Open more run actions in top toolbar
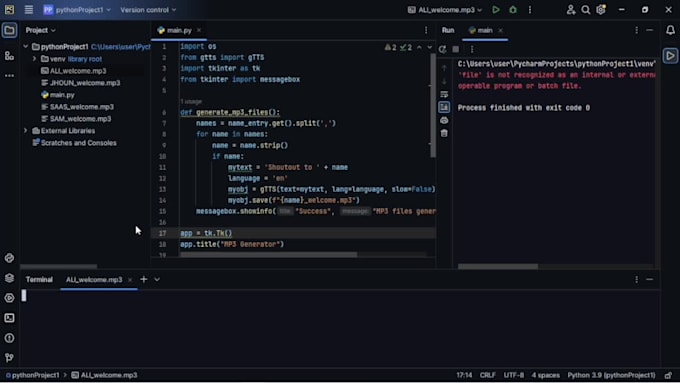The height and width of the screenshot is (383, 680). 530,10
